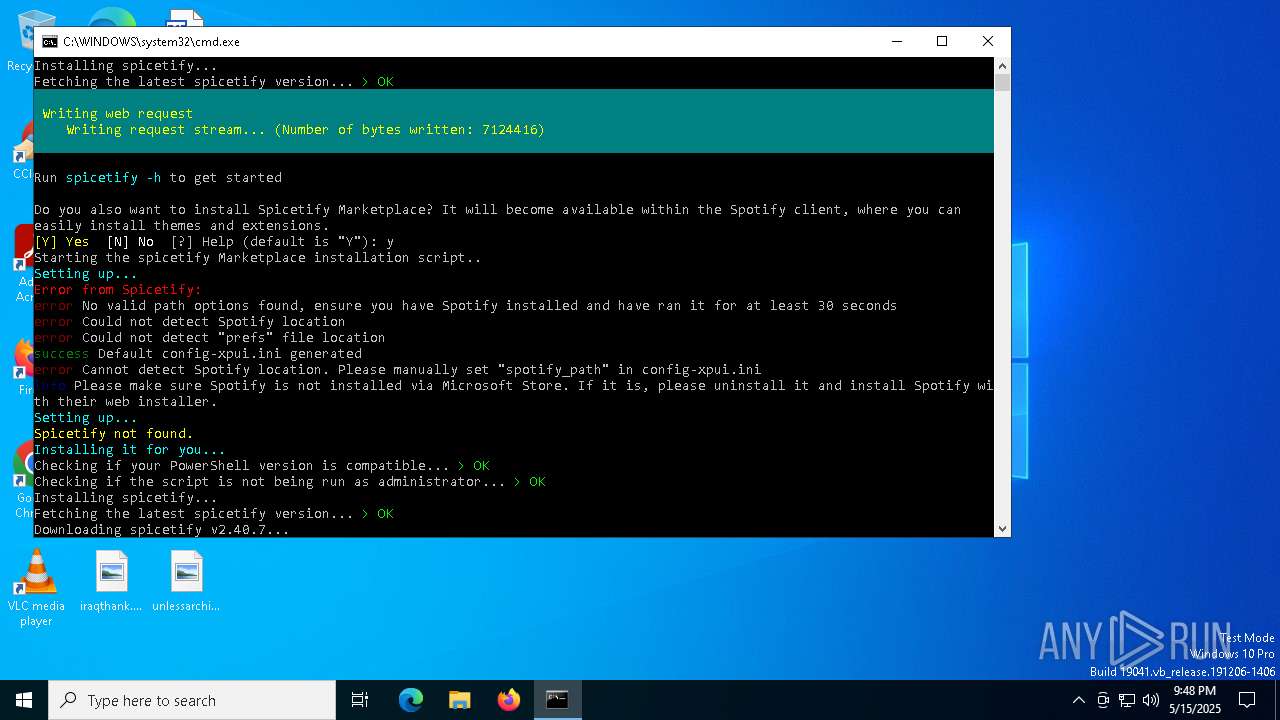
Task: Click the console scrollbar up arrow
Action: (x=1002, y=66)
